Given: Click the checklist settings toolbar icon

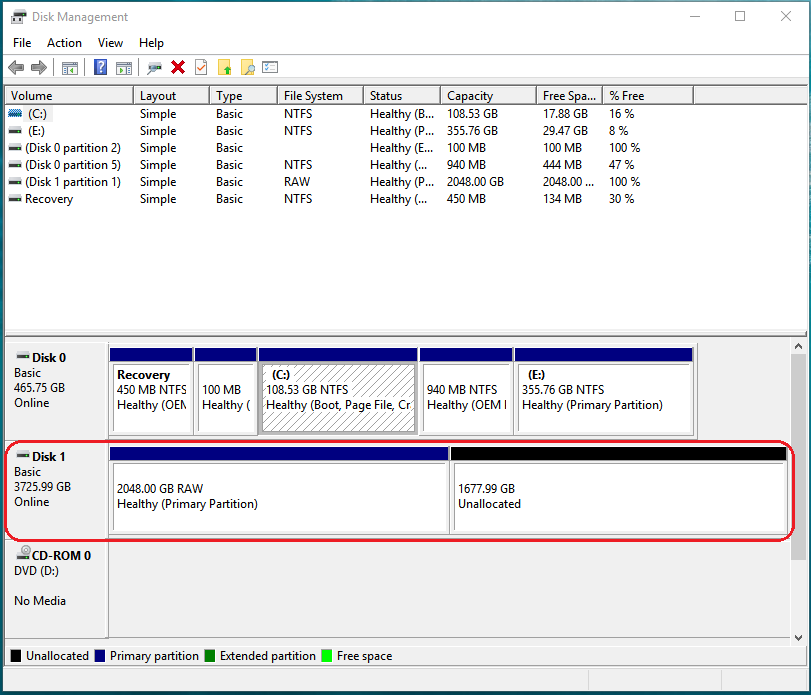Looking at the screenshot, I should click(270, 67).
